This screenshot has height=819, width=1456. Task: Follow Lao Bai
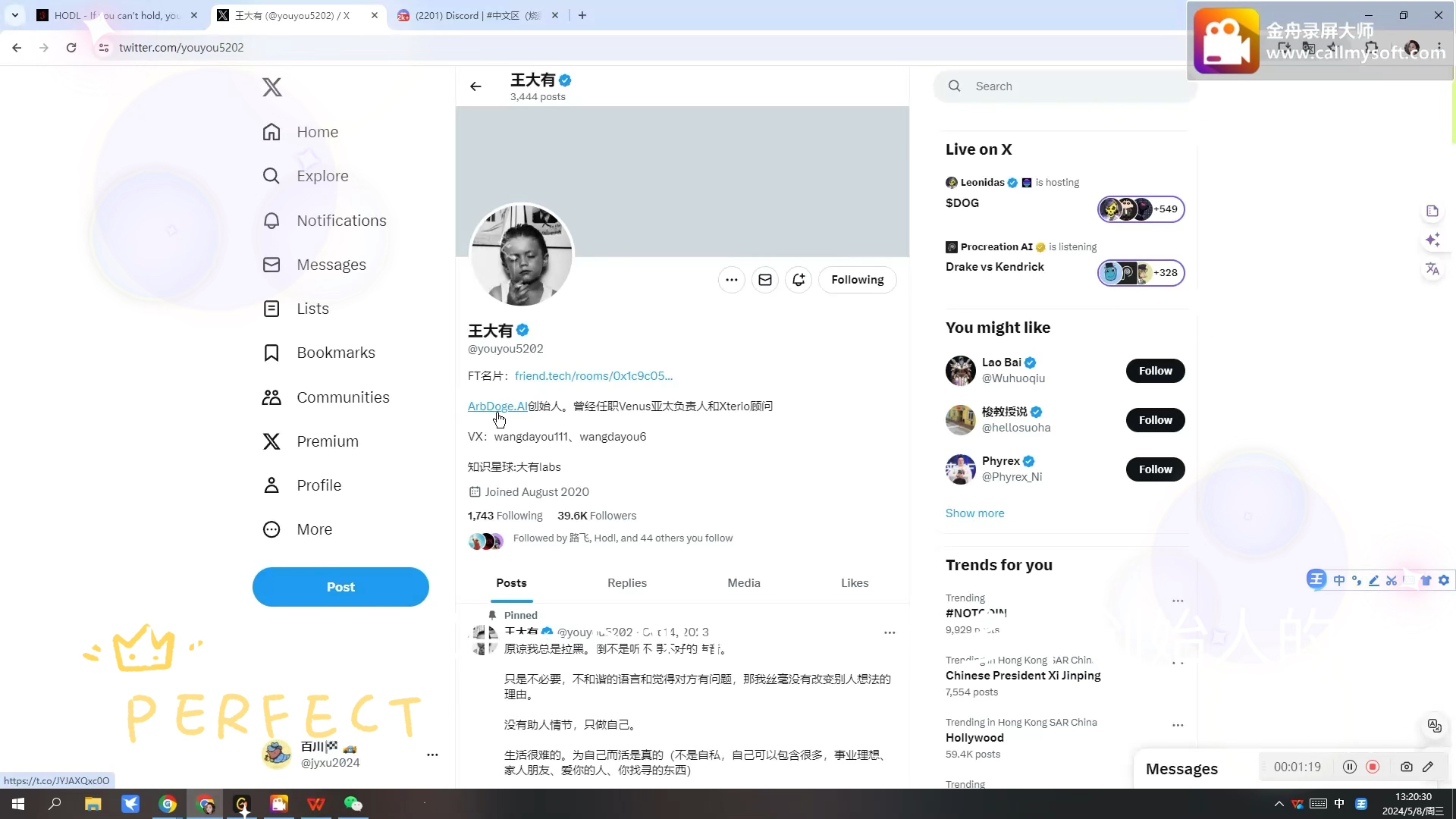(x=1155, y=371)
